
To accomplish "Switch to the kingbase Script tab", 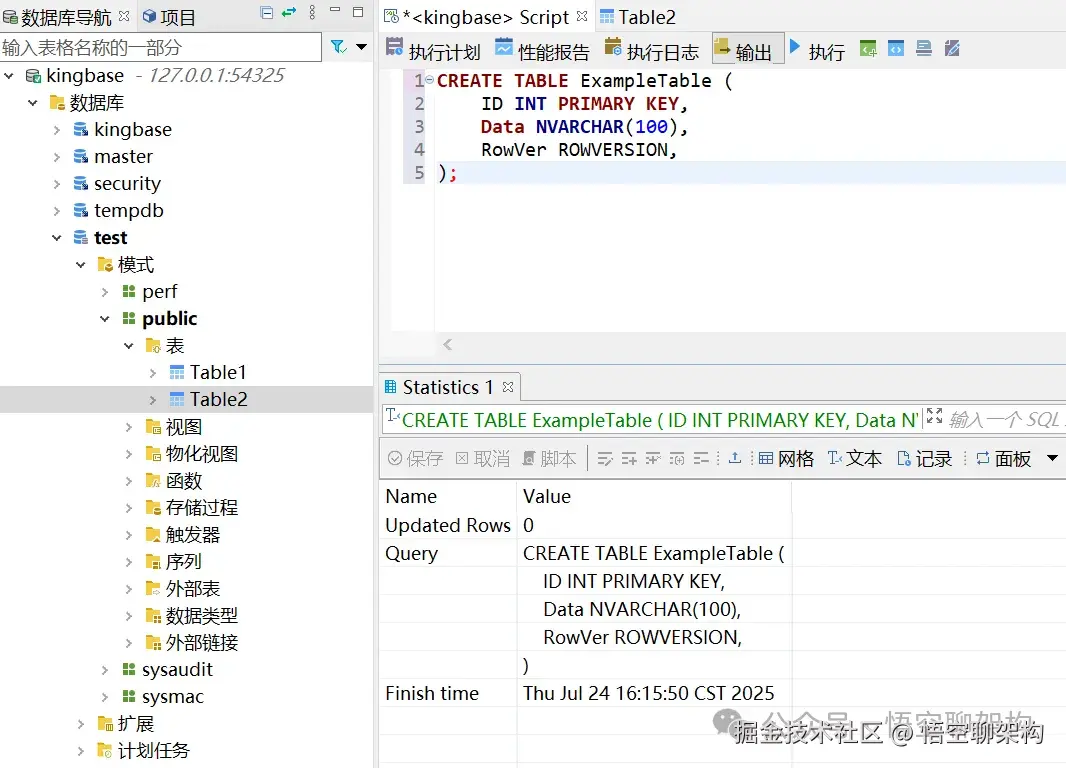I will pyautogui.click(x=485, y=17).
